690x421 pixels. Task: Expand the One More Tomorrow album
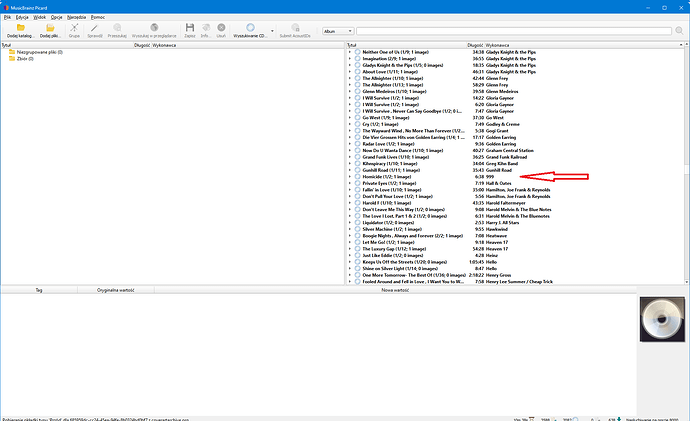point(350,275)
